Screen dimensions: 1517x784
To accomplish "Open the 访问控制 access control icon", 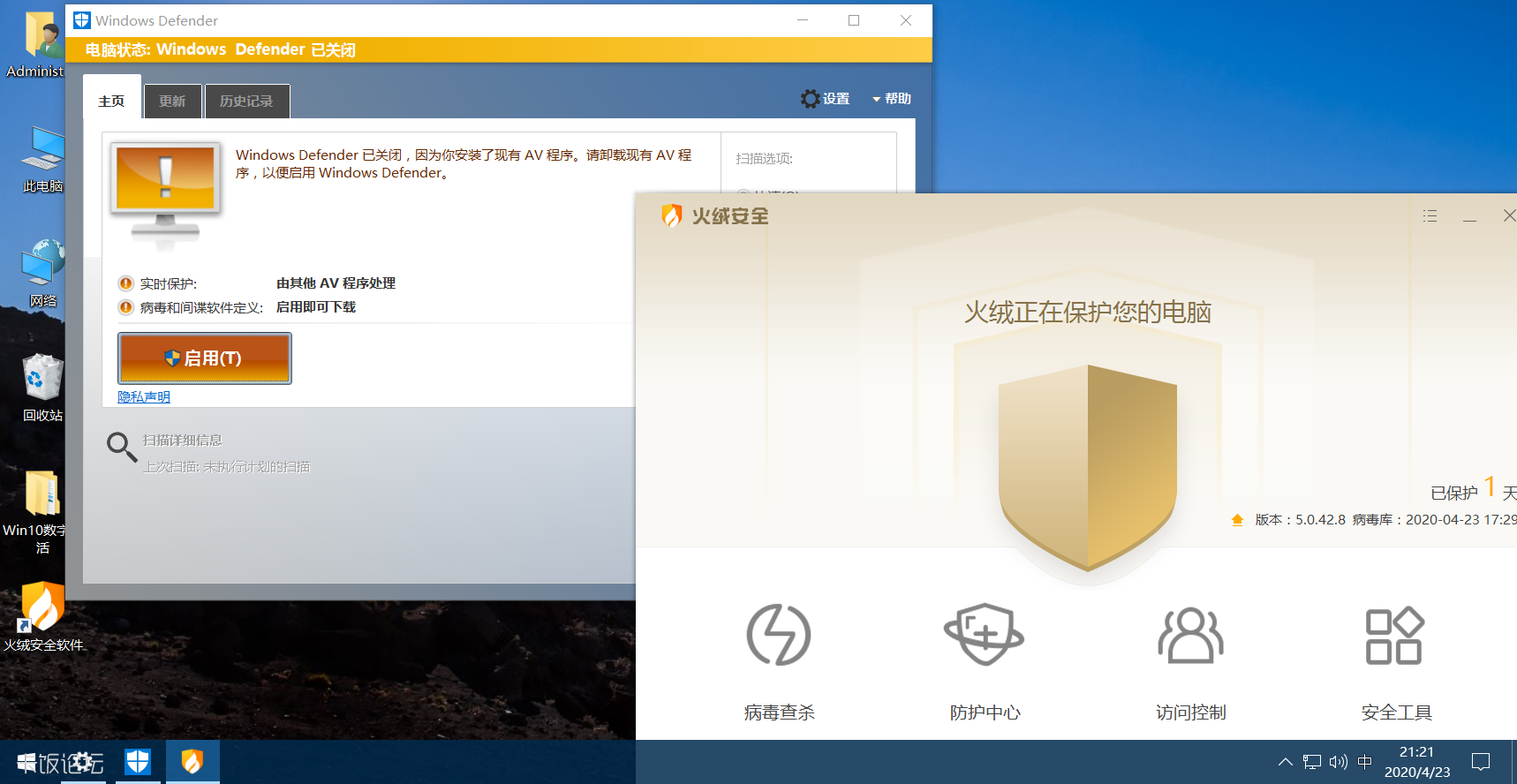I will (x=1190, y=635).
